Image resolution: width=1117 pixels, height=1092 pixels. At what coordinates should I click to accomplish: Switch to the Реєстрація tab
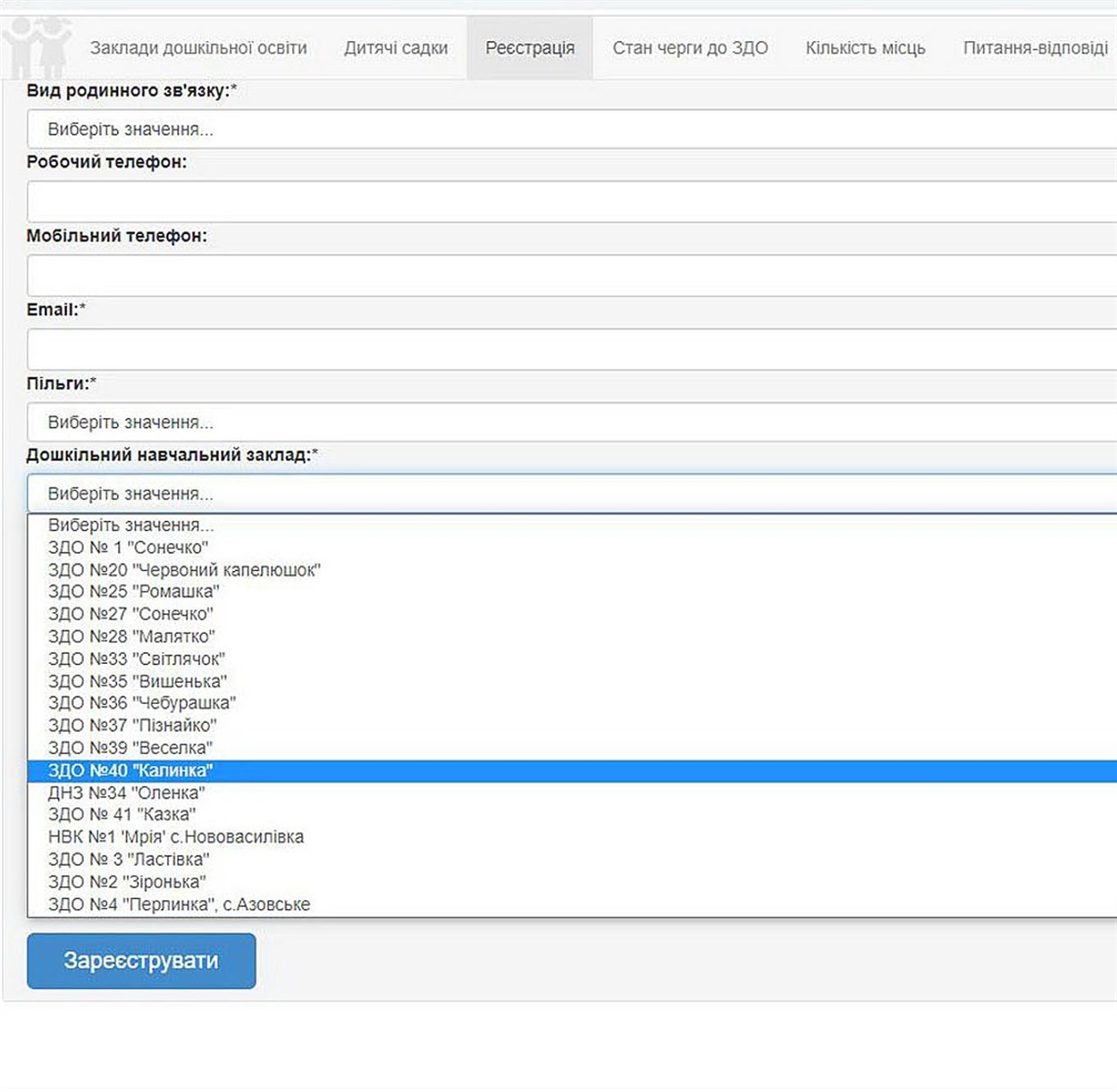point(530,48)
